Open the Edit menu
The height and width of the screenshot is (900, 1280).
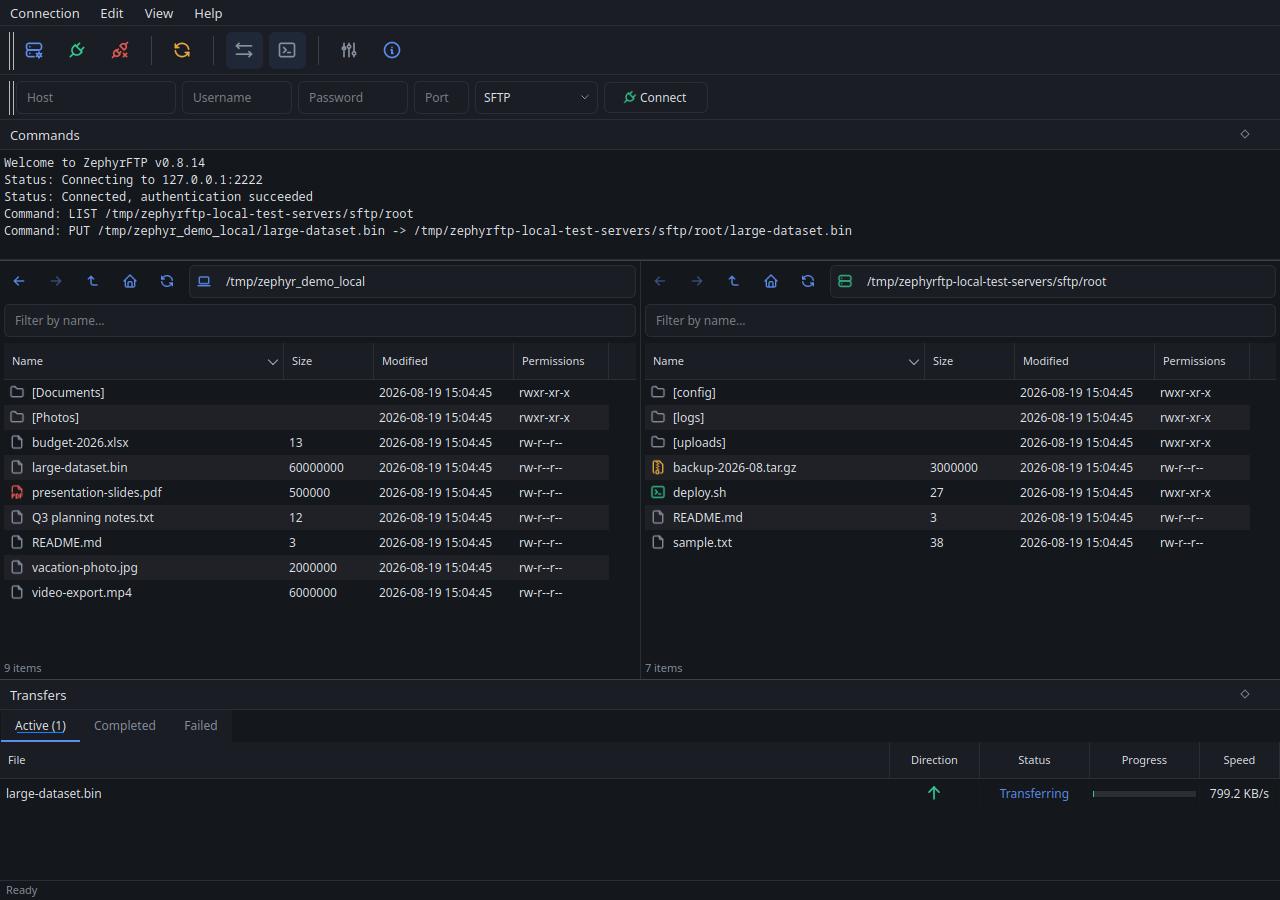click(x=112, y=13)
